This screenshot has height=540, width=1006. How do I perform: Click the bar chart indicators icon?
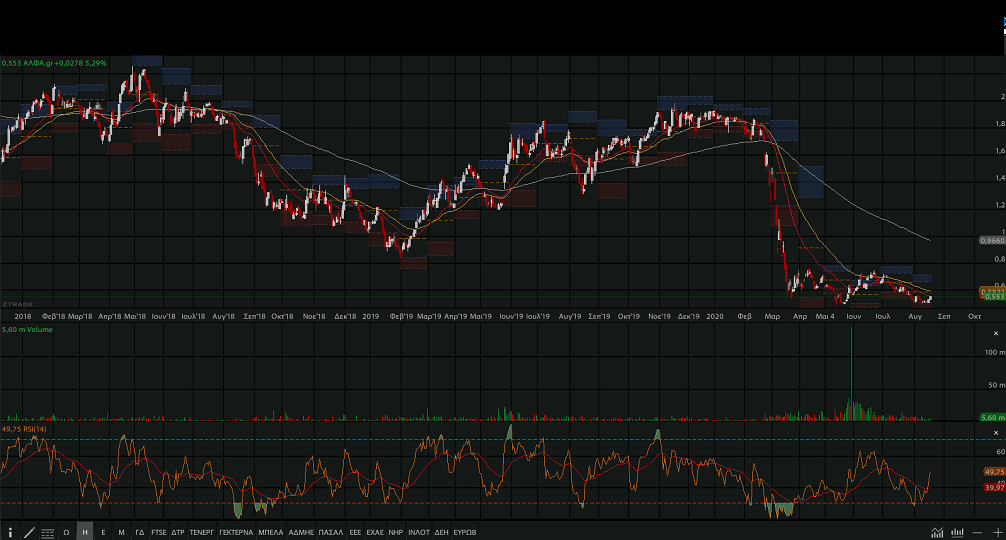958,532
